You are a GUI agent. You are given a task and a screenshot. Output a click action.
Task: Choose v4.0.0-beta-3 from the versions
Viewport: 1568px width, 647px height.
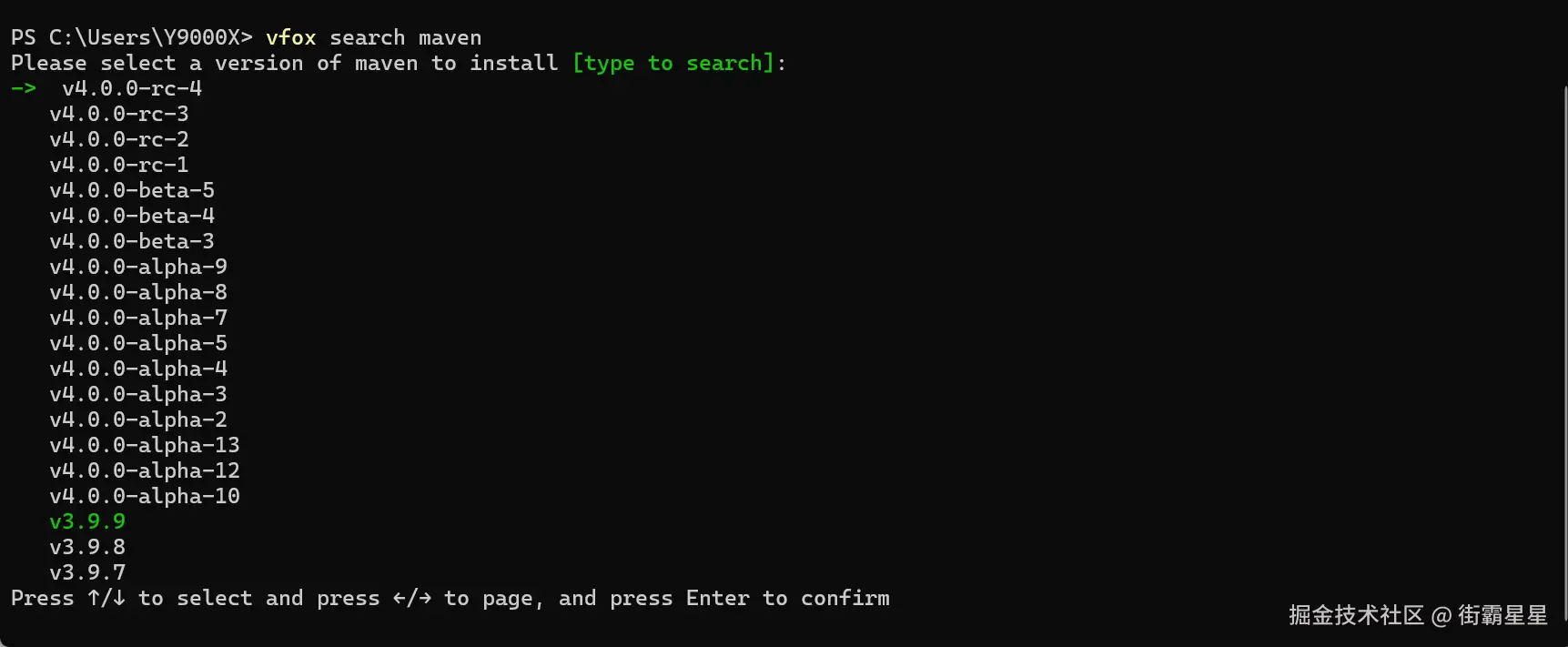point(132,241)
